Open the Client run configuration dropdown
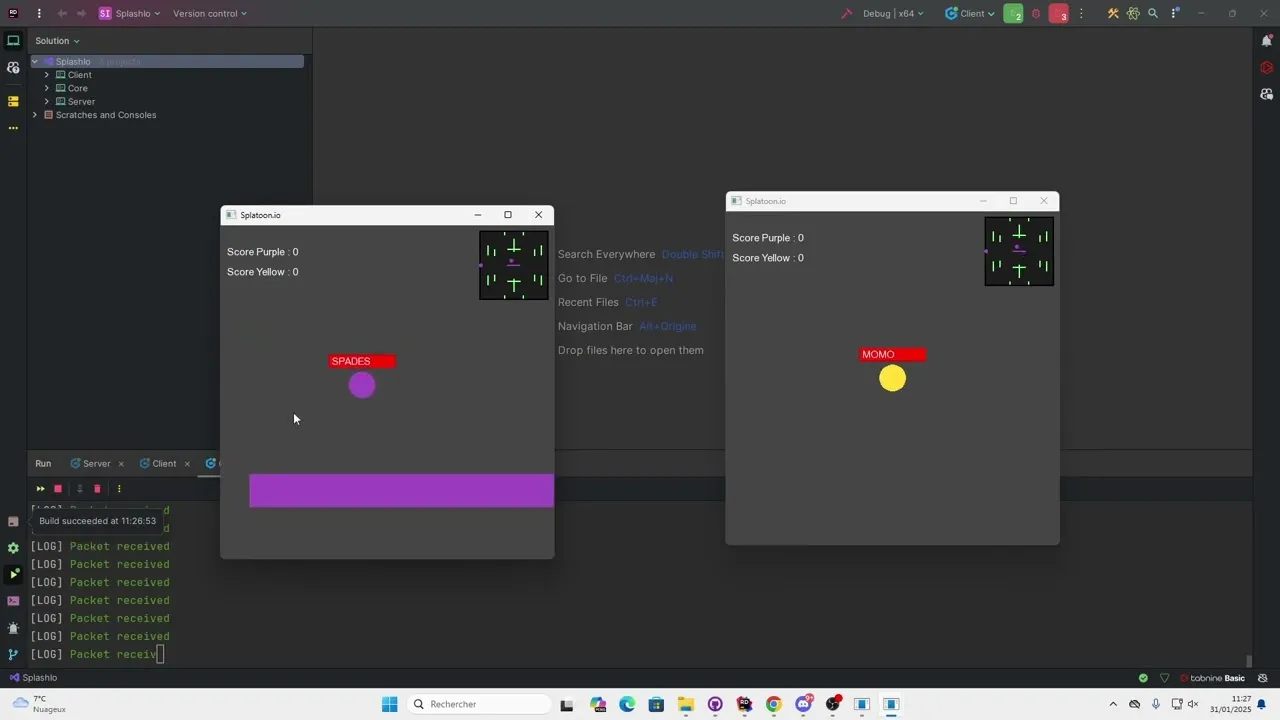Screen dimensions: 1280x720 pos(970,14)
